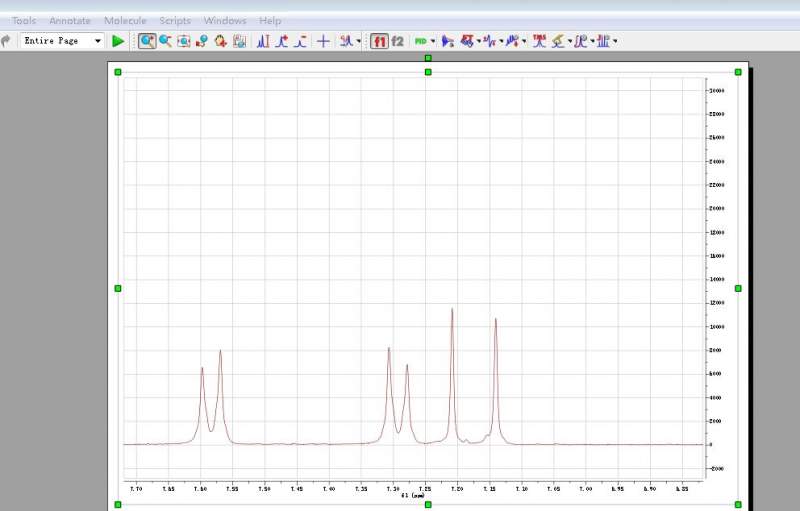The image size is (800, 511).
Task: Open the Help menu
Action: point(270,20)
